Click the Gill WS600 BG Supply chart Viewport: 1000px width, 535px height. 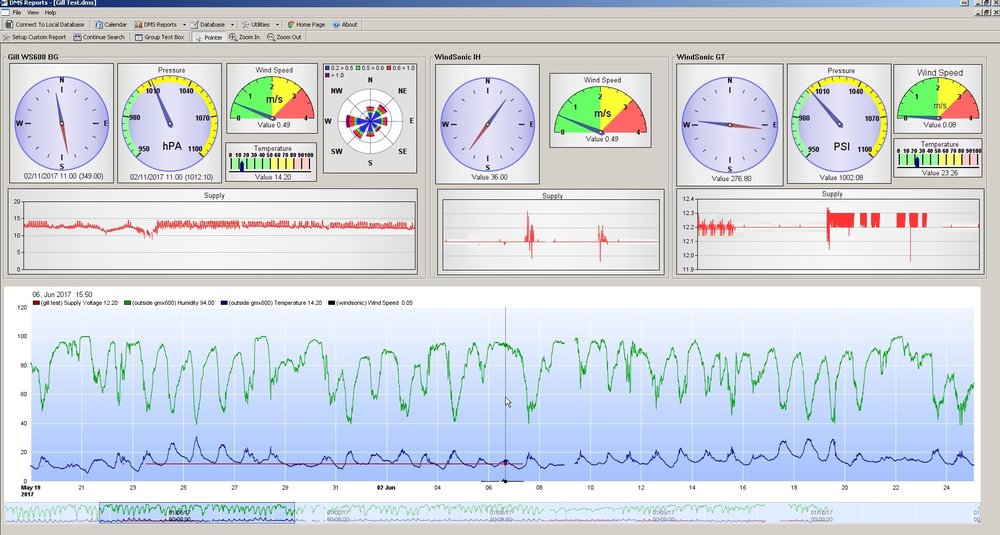tap(213, 231)
